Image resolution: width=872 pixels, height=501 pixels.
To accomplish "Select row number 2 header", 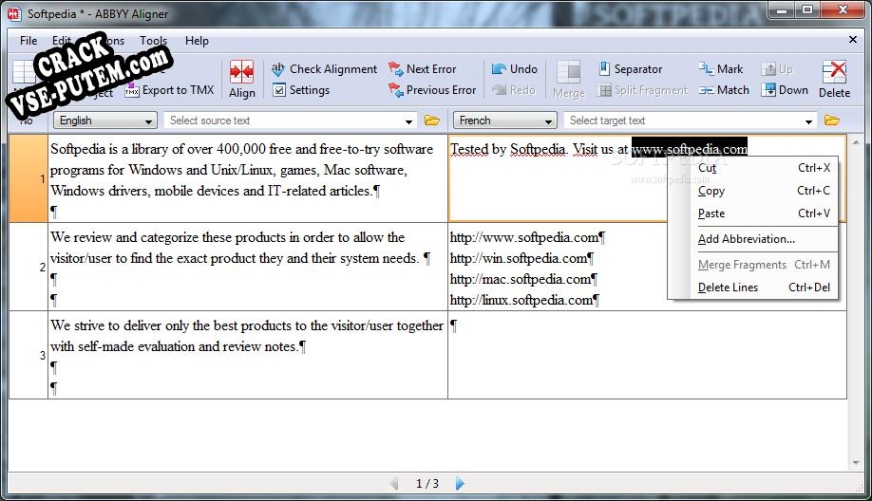I will (28, 267).
